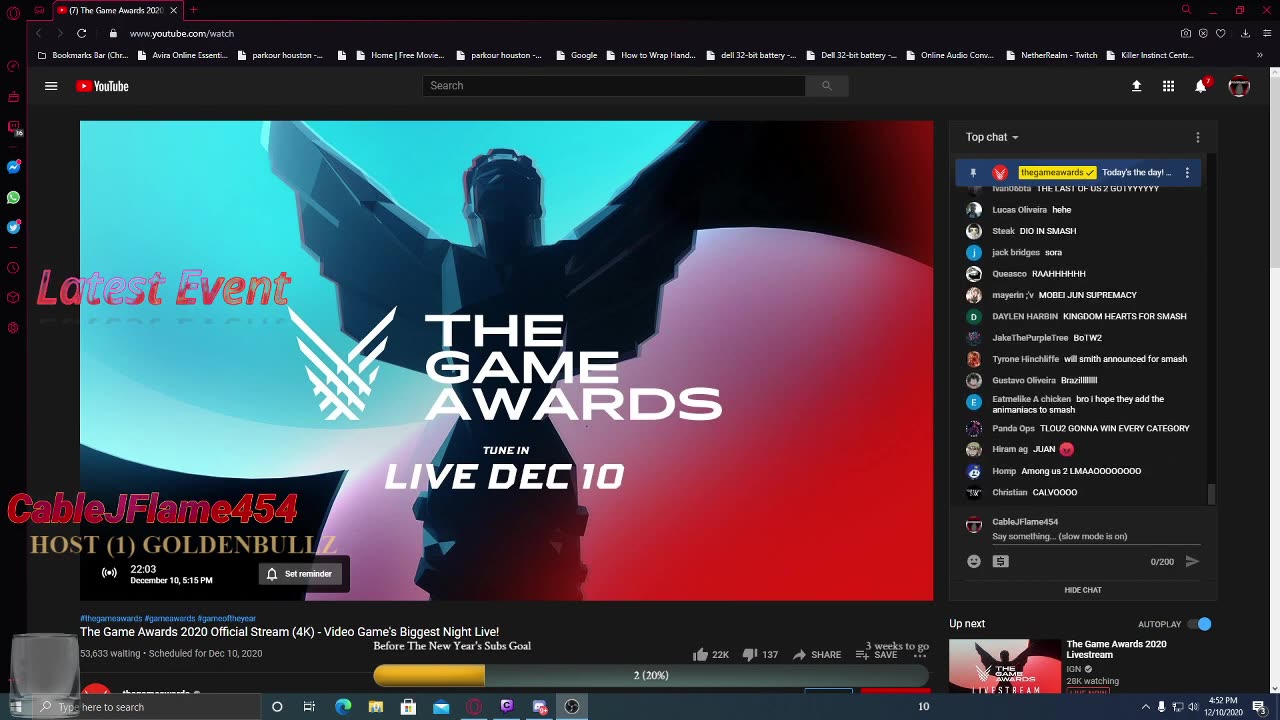This screenshot has width=1280, height=720.
Task: Click the Set reminder button
Action: pyautogui.click(x=299, y=574)
